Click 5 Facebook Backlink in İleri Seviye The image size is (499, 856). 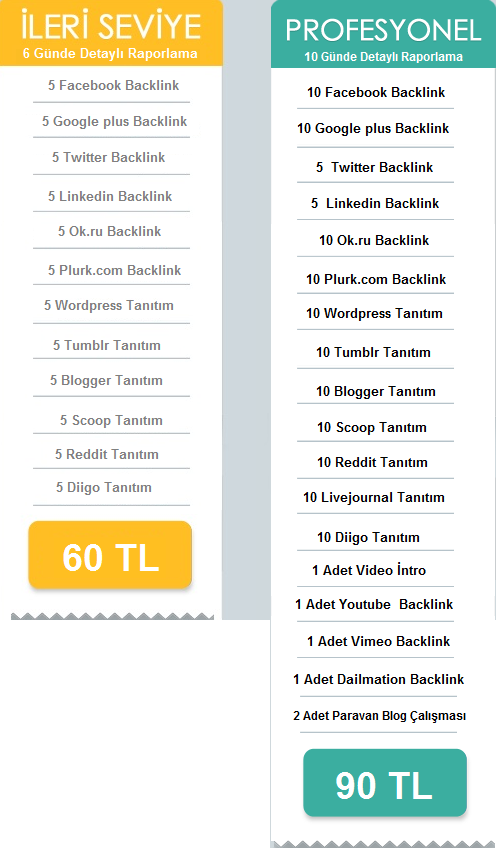pyautogui.click(x=114, y=85)
